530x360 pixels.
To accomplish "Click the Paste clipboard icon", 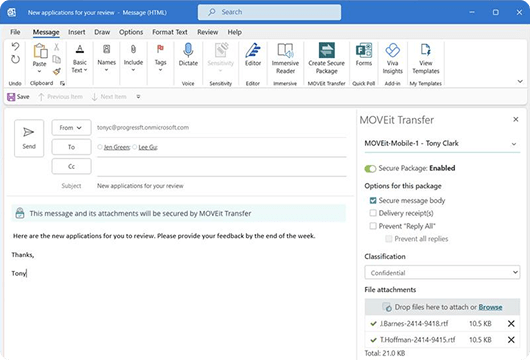I will [40, 51].
